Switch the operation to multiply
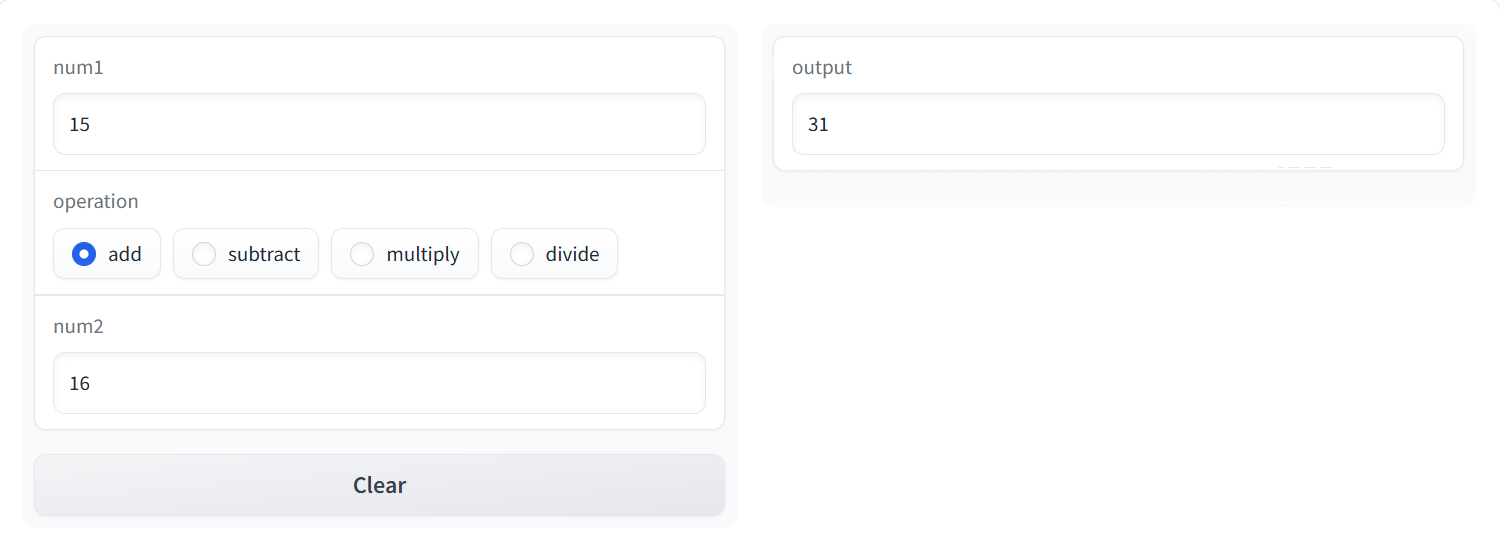1500x543 pixels. coord(405,254)
